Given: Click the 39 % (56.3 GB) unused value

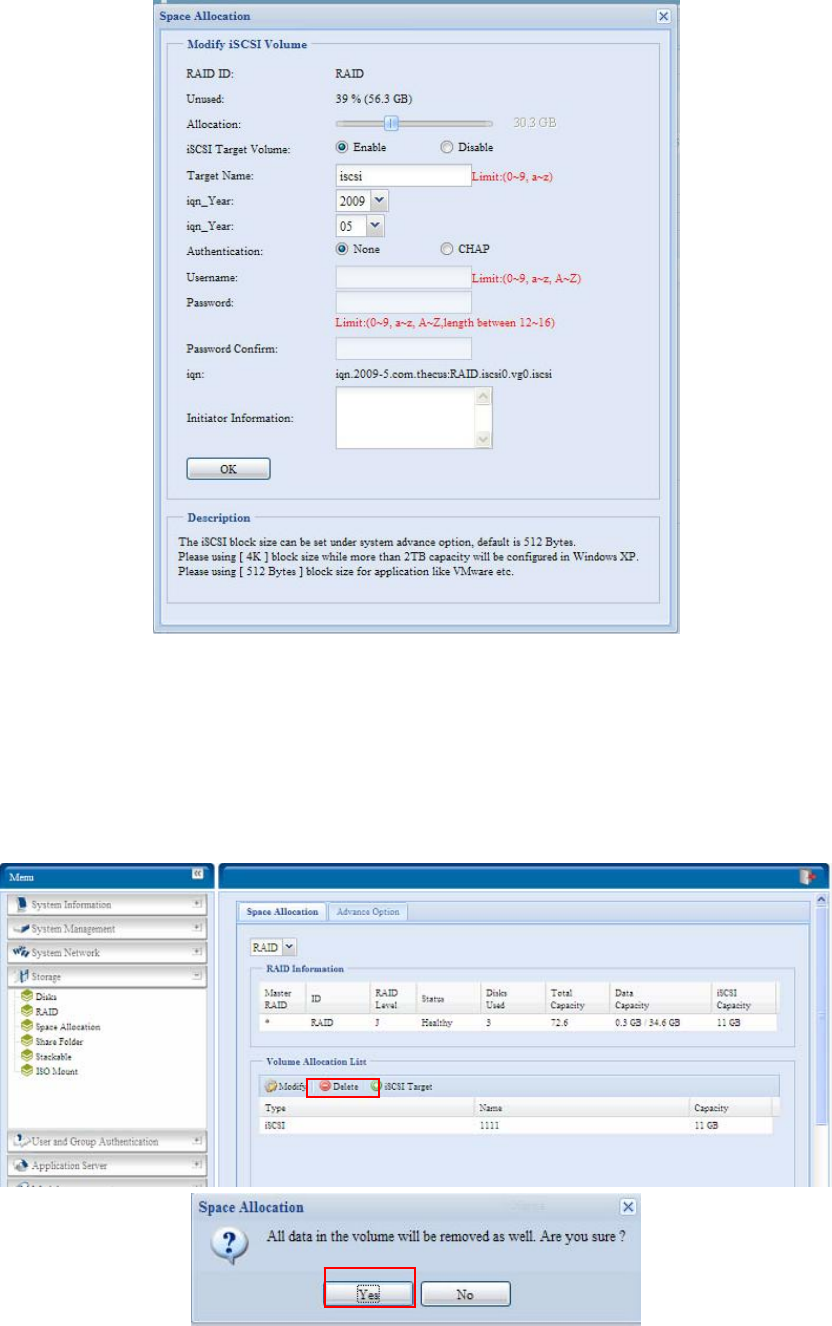Looking at the screenshot, I should pyautogui.click(x=373, y=98).
